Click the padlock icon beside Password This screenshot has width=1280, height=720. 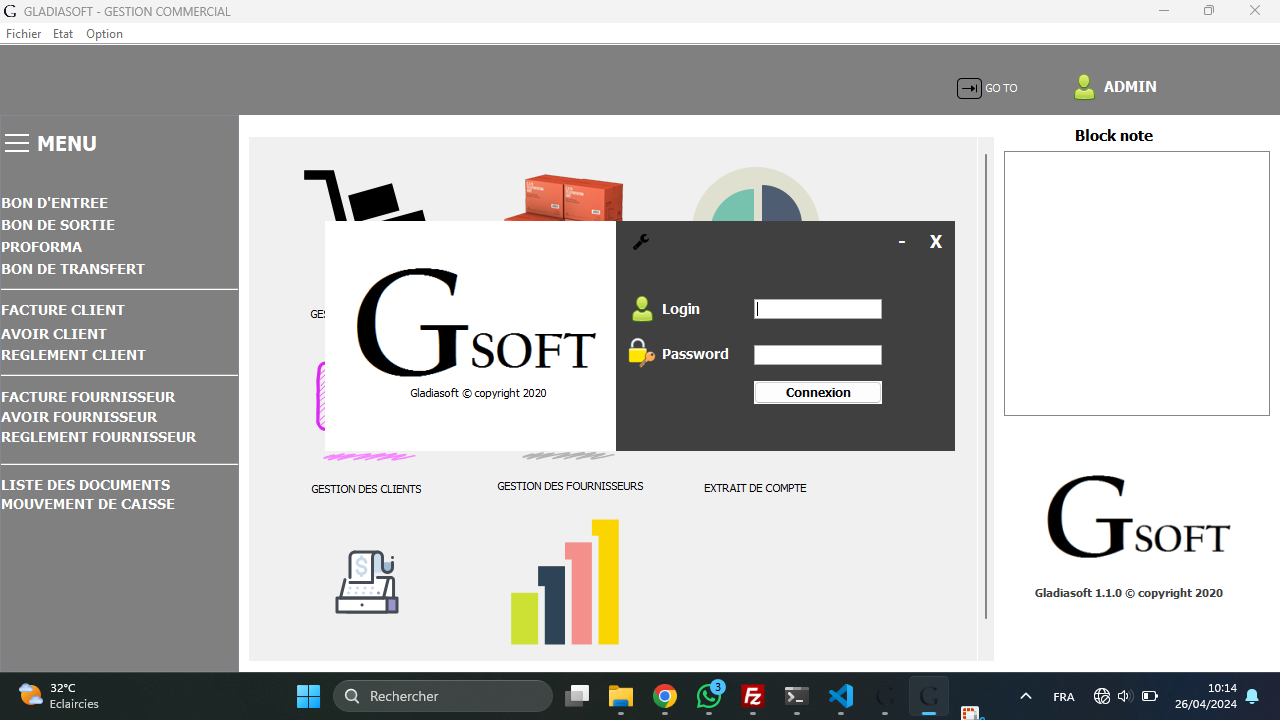tap(640, 353)
